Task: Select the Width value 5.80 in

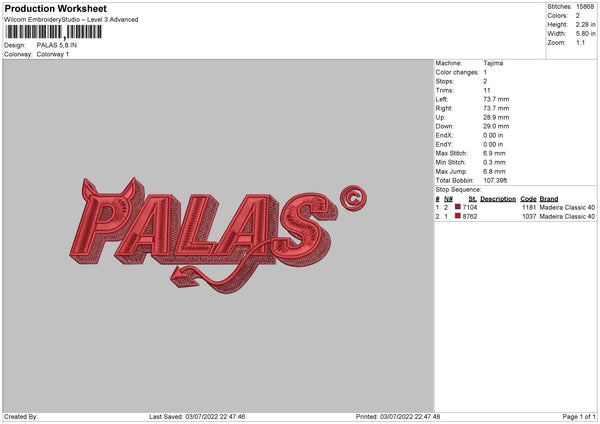Action: tap(585, 34)
